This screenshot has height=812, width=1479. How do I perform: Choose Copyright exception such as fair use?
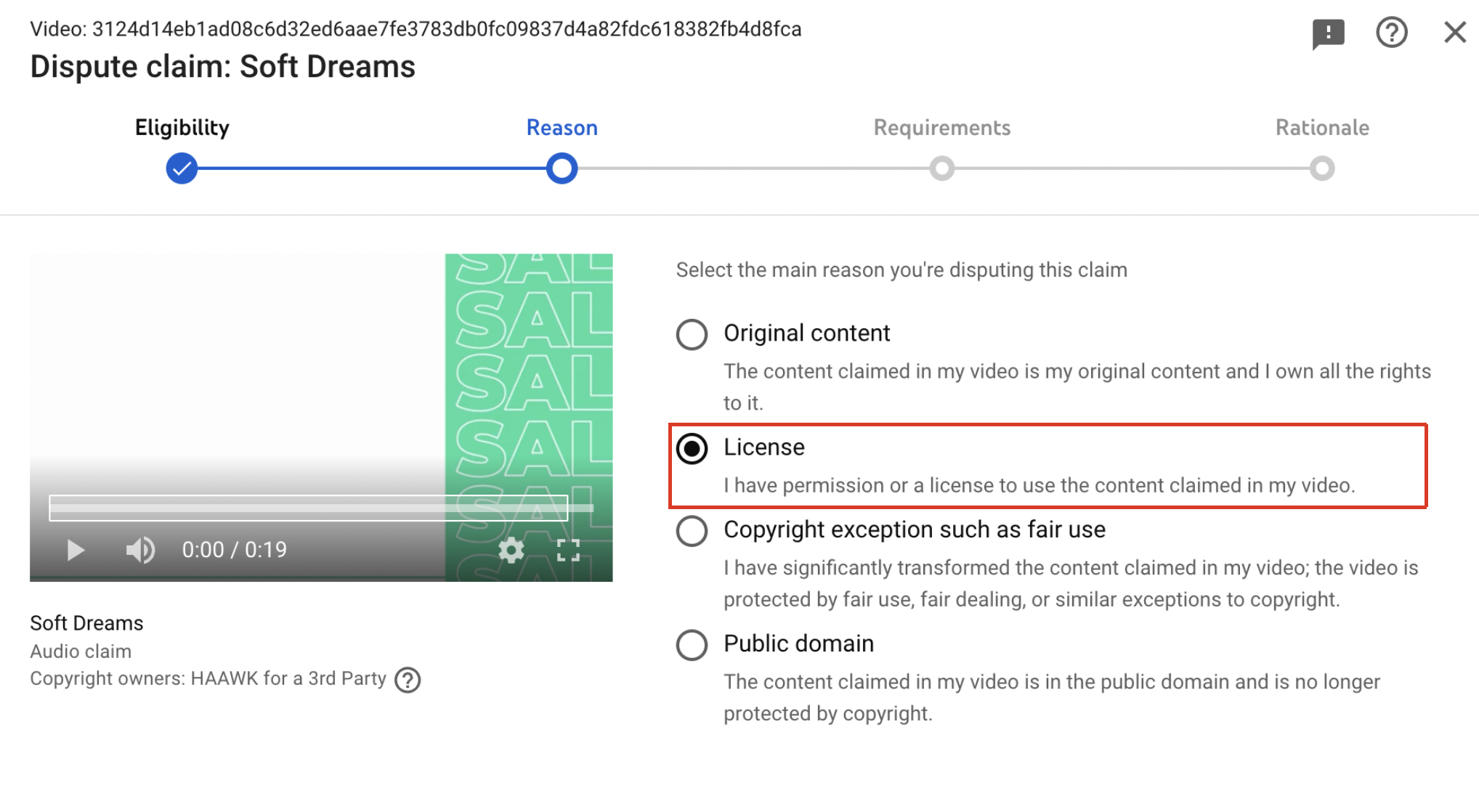tap(692, 531)
